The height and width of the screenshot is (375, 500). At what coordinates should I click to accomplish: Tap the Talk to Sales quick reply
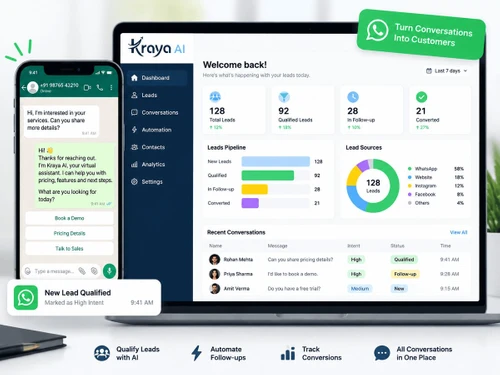point(69,249)
